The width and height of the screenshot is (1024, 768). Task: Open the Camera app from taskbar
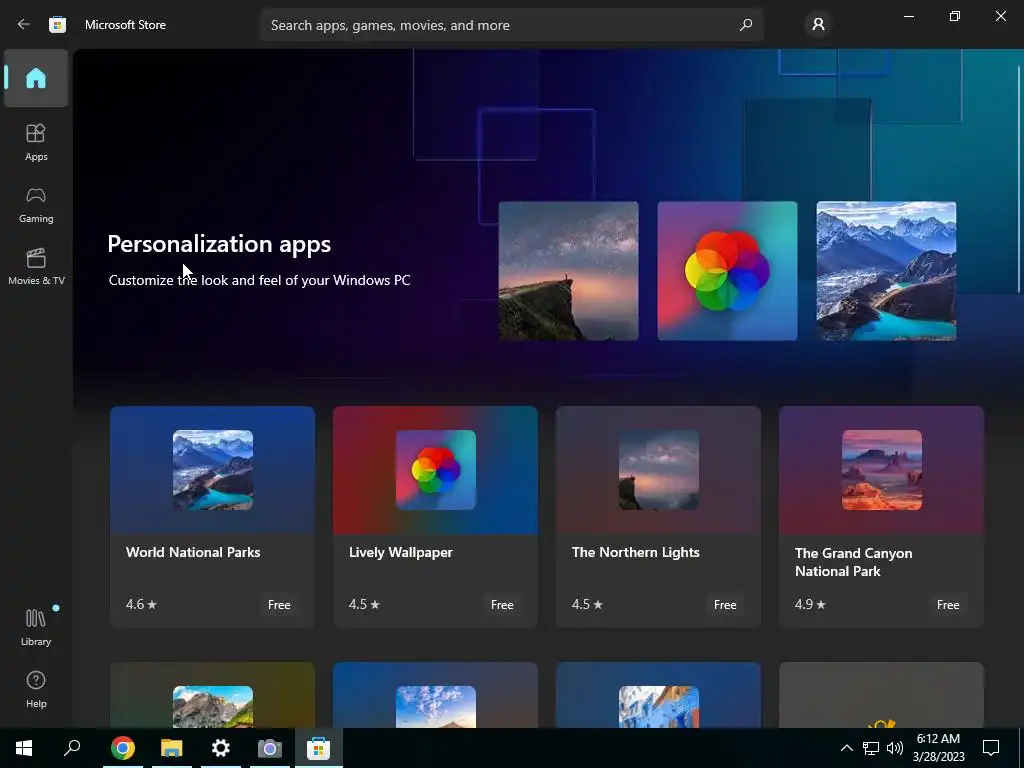click(x=270, y=748)
